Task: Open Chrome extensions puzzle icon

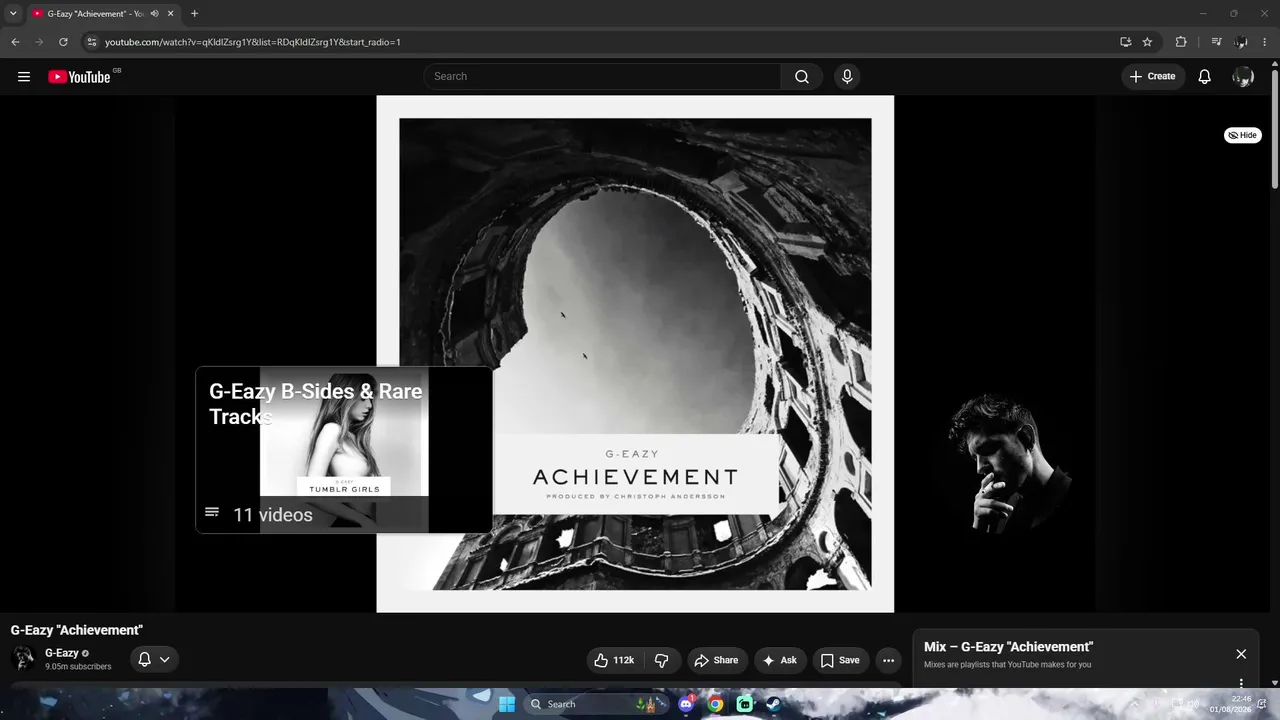Action: pos(1181,42)
